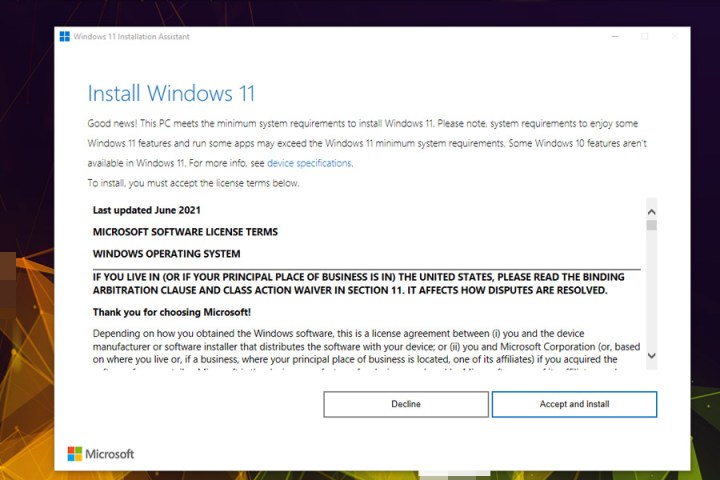
Task: Click the license text scrollbar thumb
Action: [651, 225]
